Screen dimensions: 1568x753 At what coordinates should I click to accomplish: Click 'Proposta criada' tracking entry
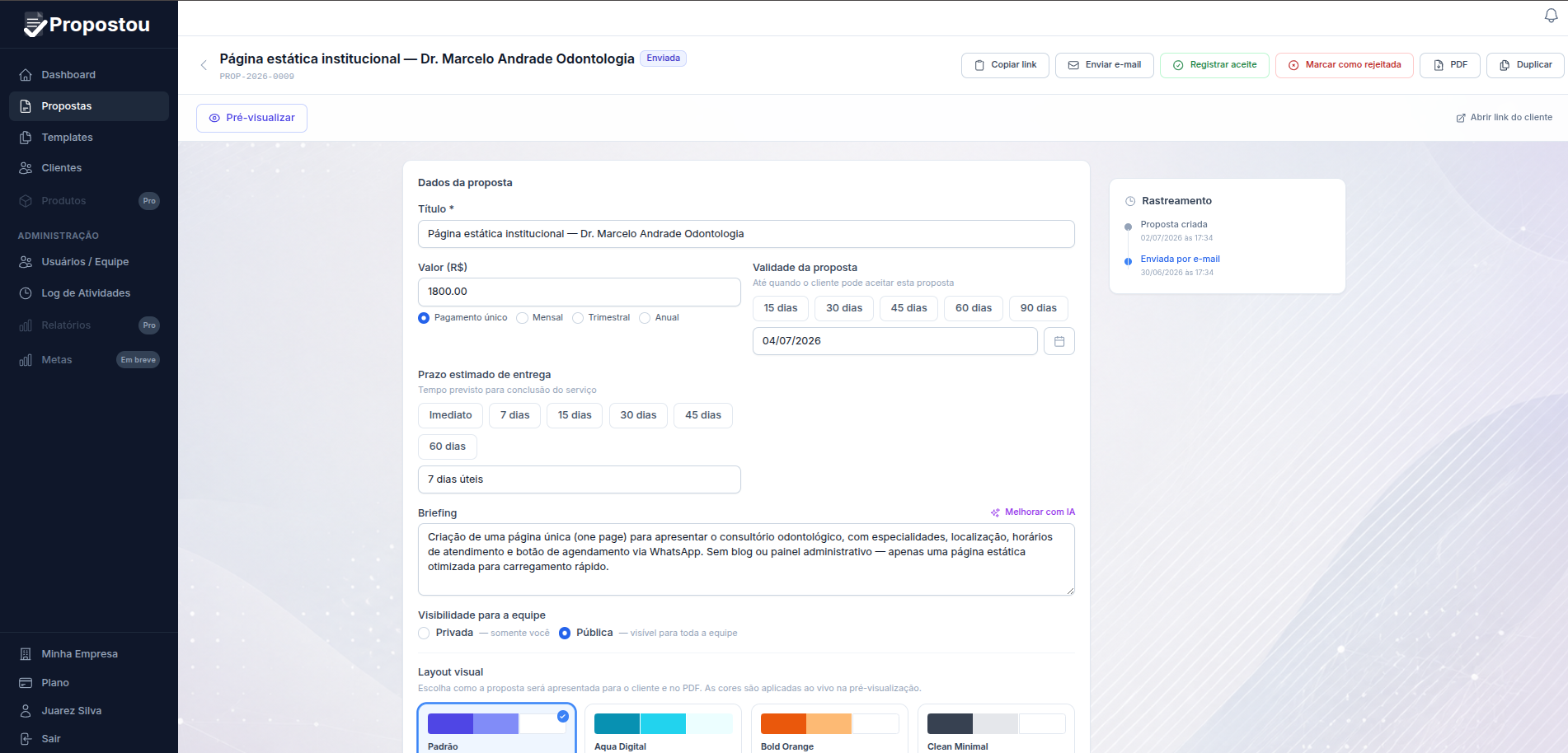(1174, 225)
